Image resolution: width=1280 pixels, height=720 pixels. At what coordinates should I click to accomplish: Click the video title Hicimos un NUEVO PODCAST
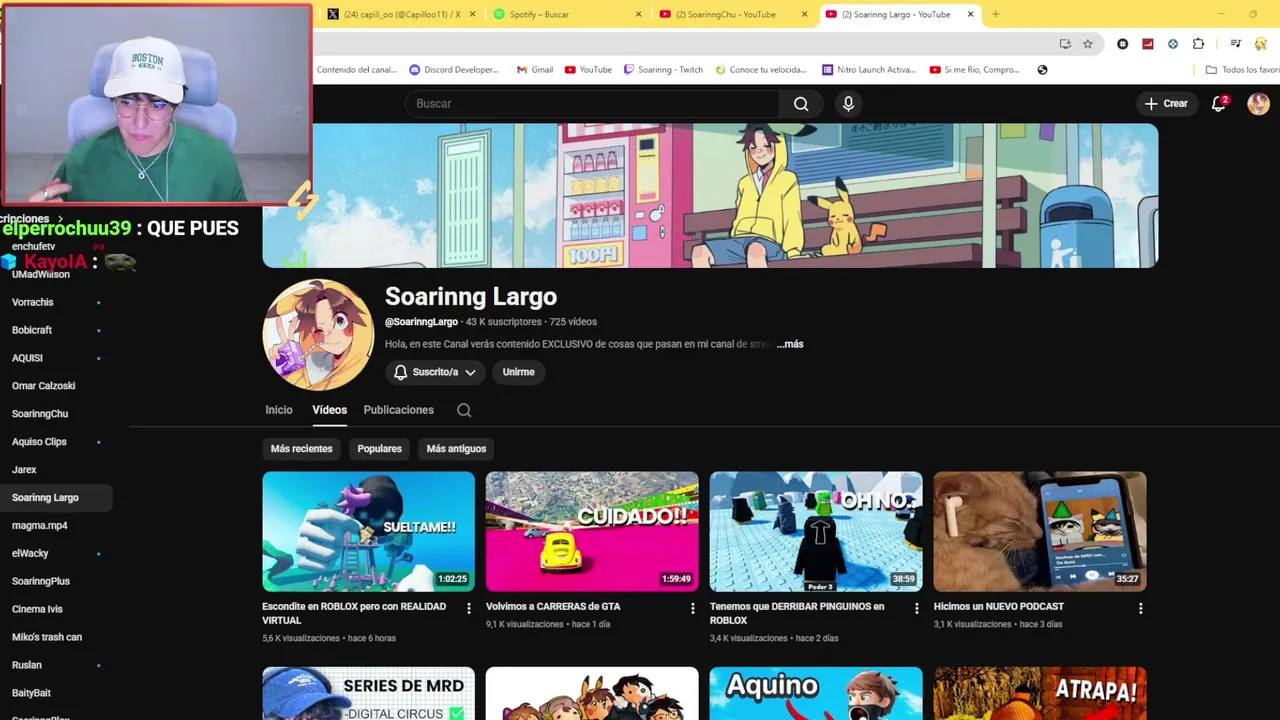click(x=998, y=607)
